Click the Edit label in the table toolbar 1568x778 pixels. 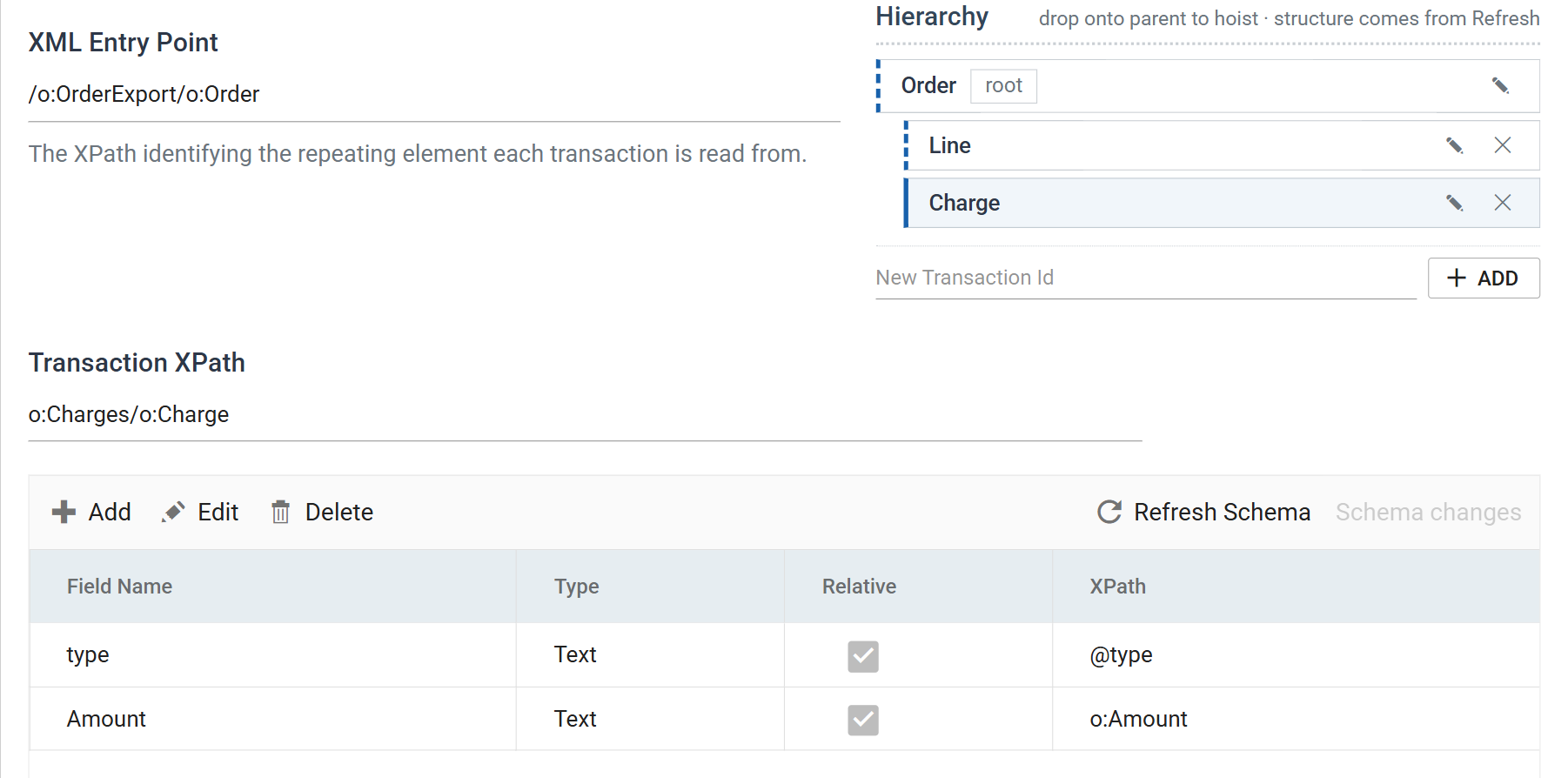click(218, 512)
